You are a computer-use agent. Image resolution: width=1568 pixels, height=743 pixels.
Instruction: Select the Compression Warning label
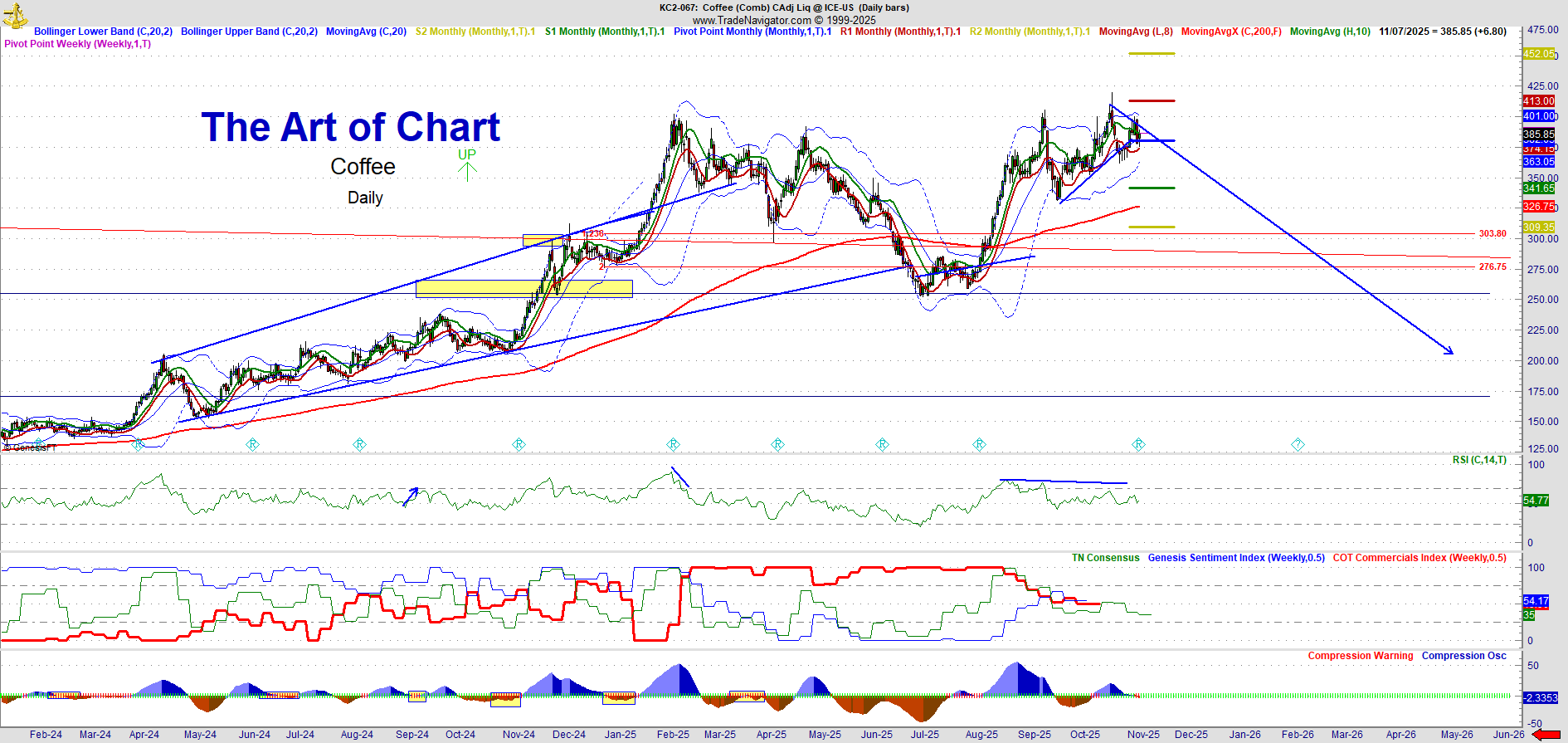click(x=1360, y=656)
